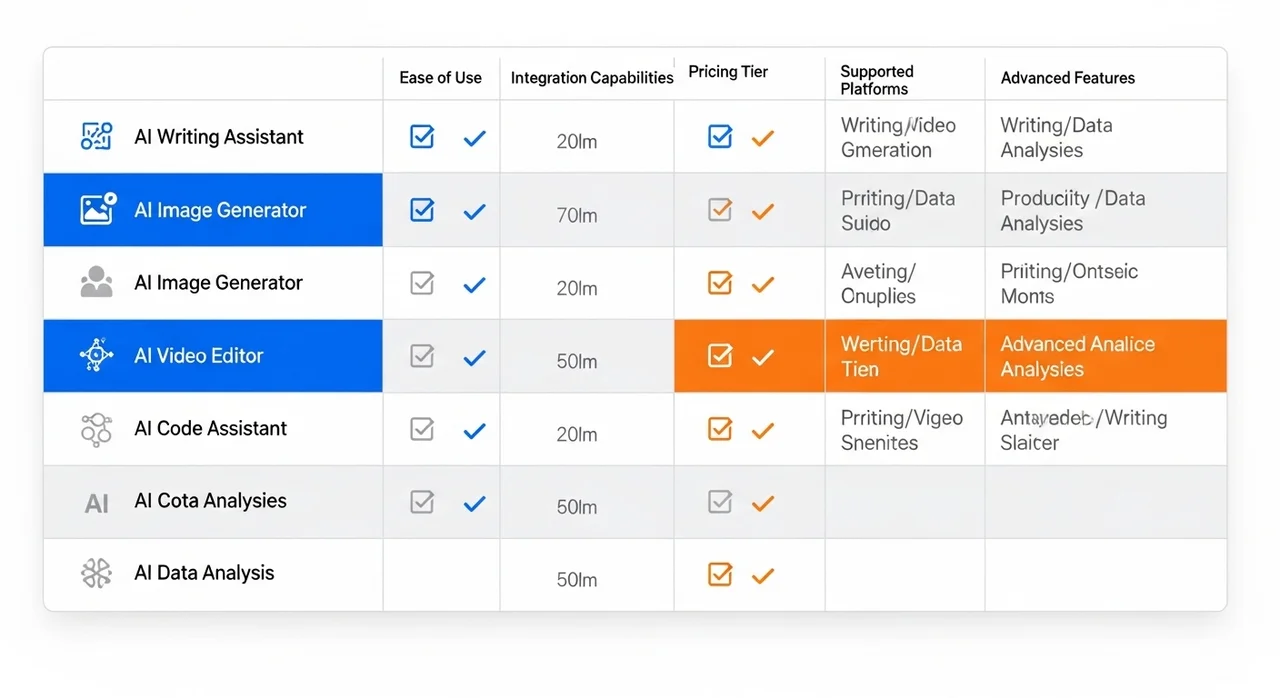Screen dimensions: 1280x698
Task: Click the gray person icon beside AI Image Generator
Action: click(97, 283)
